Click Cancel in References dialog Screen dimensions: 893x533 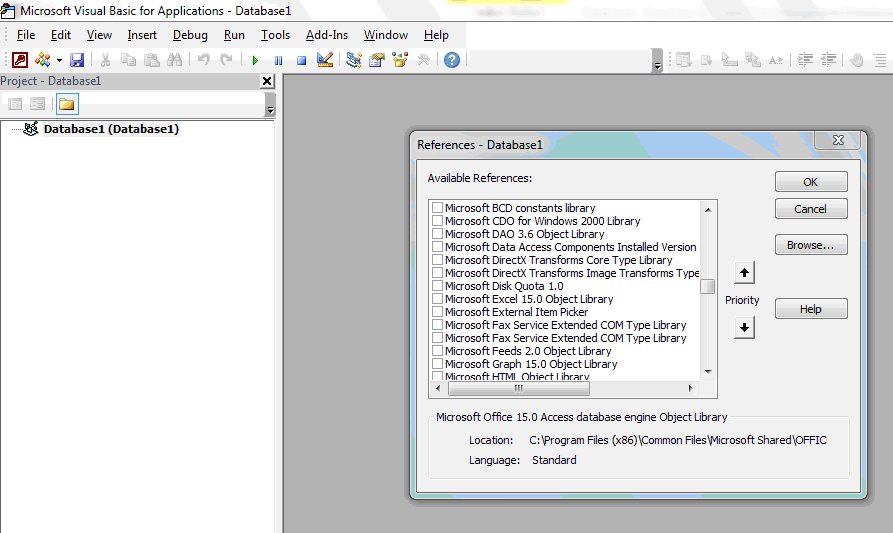811,209
